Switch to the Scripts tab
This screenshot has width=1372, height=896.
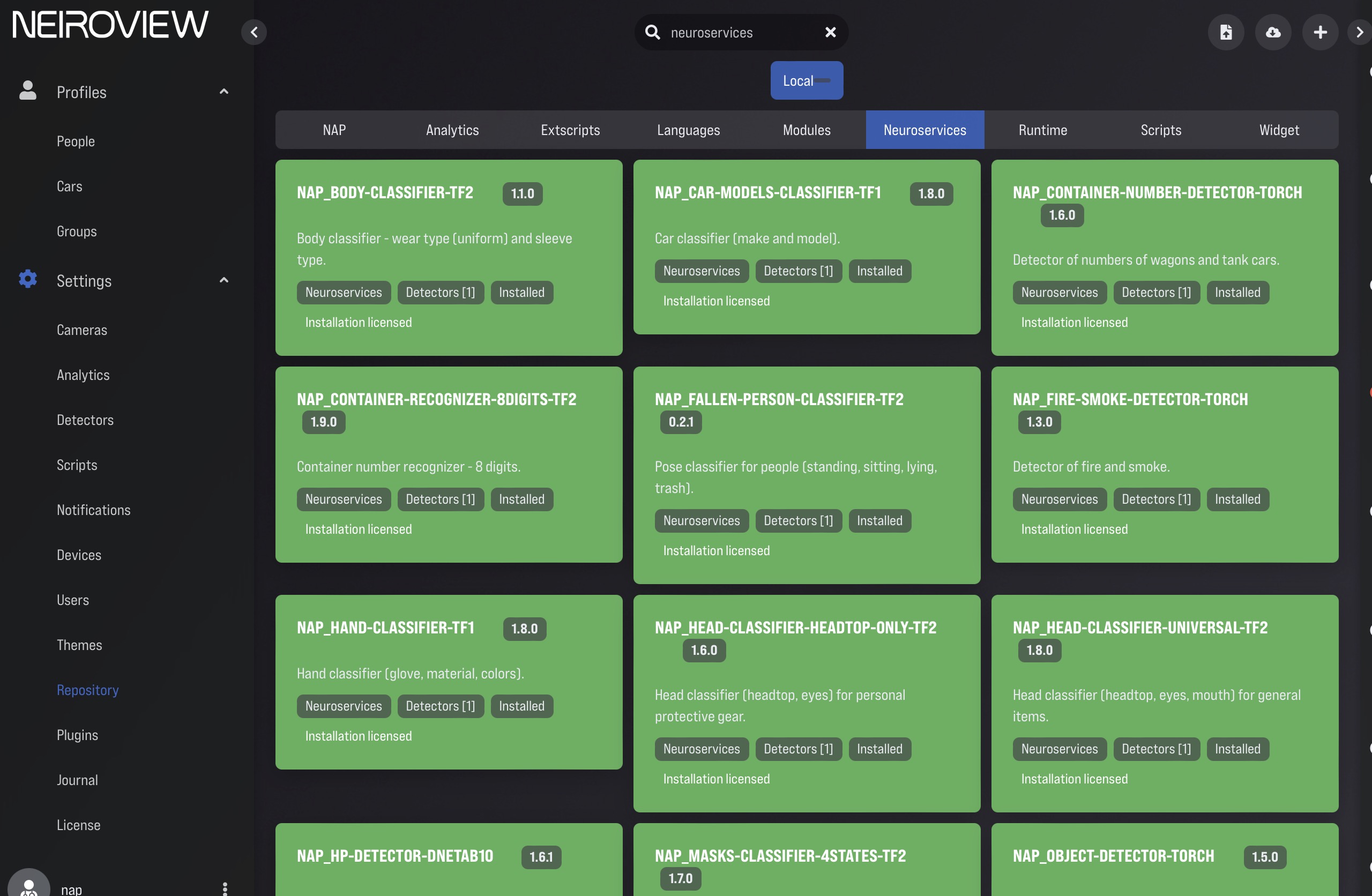click(1161, 130)
